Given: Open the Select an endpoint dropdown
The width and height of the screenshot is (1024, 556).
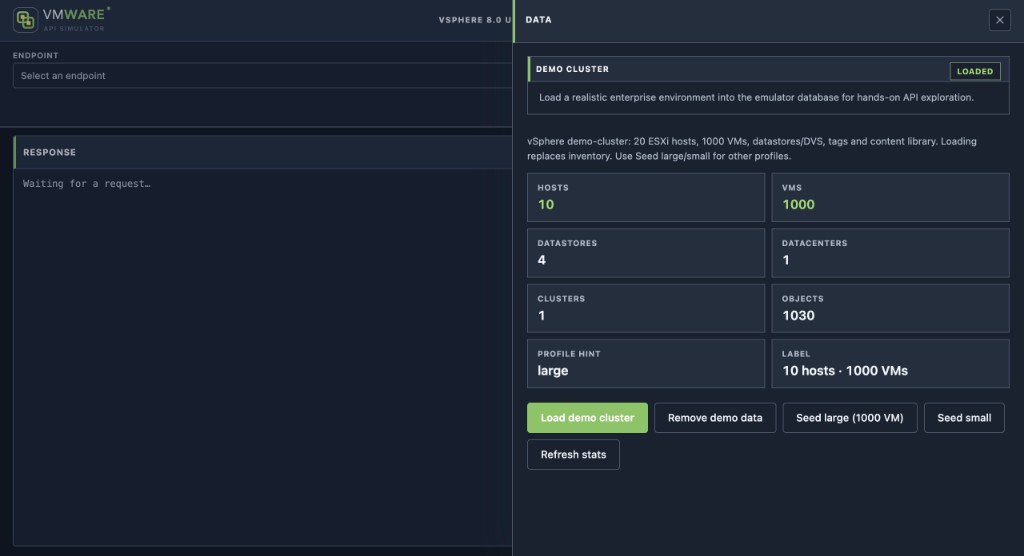Looking at the screenshot, I should click(263, 76).
